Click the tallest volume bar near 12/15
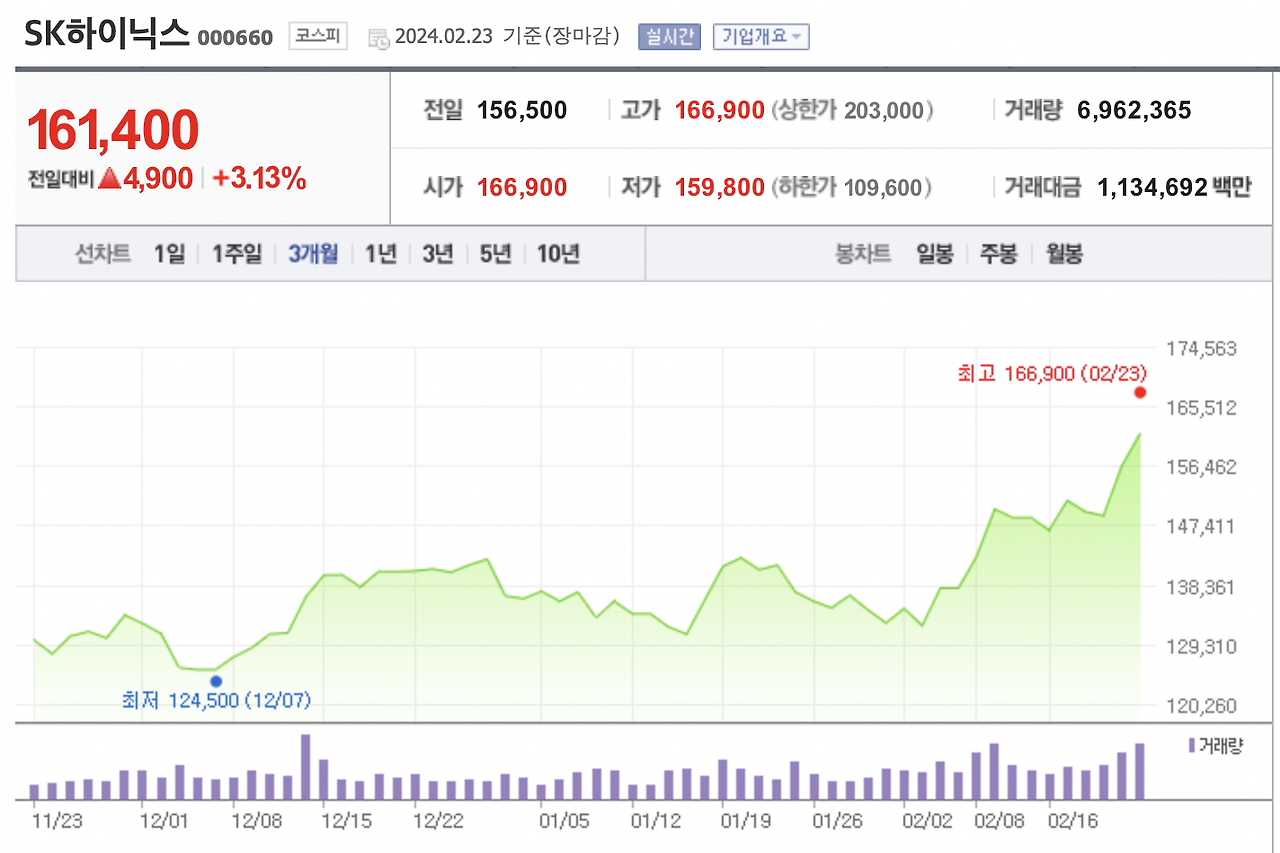This screenshot has width=1280, height=853. (306, 767)
